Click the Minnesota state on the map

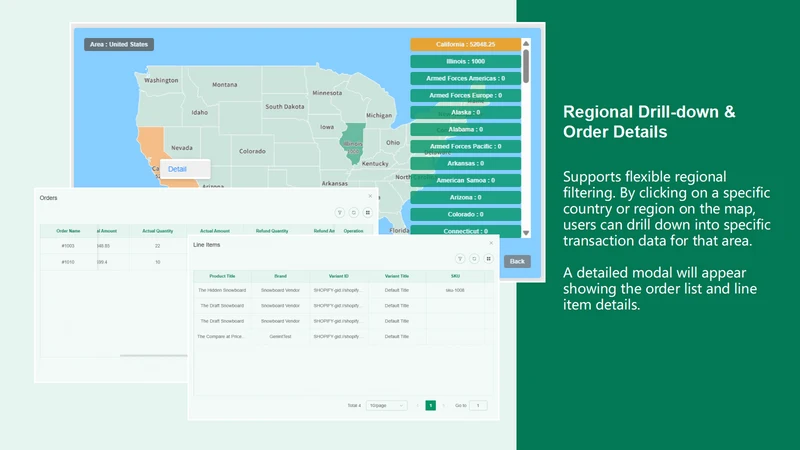coord(327,93)
